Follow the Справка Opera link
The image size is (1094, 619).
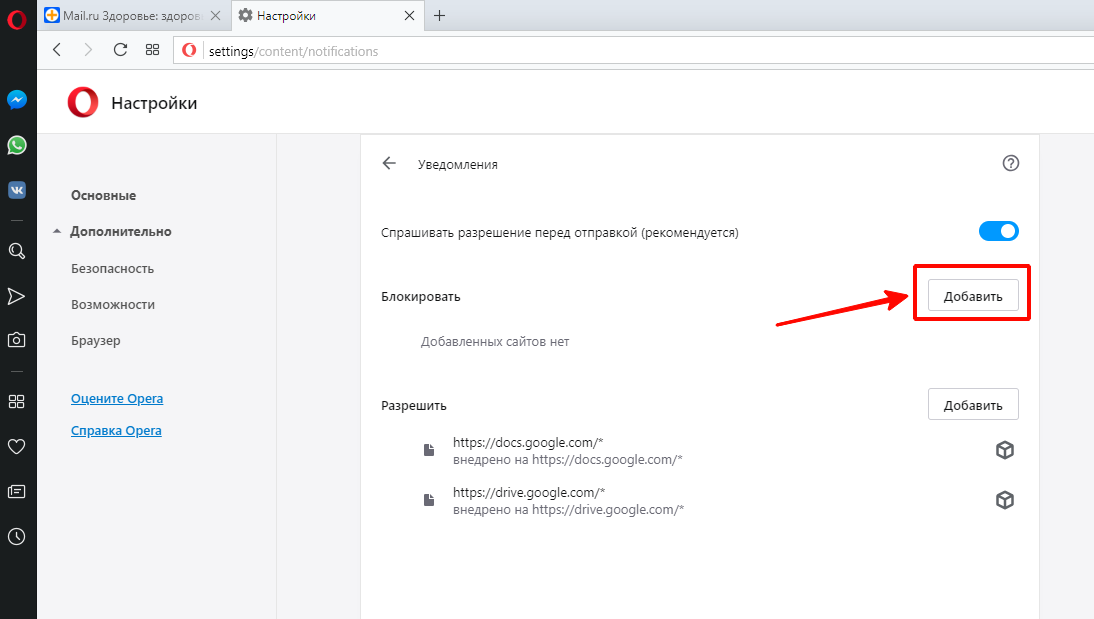116,431
